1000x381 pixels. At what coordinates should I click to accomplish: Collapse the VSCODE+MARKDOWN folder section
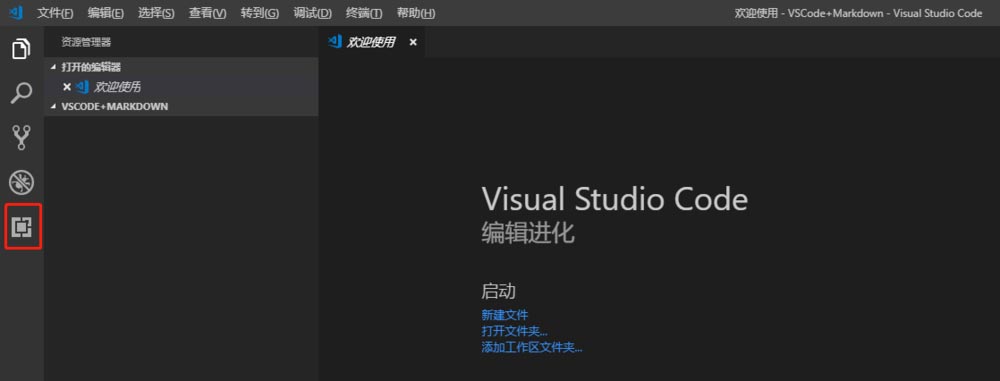[53, 107]
